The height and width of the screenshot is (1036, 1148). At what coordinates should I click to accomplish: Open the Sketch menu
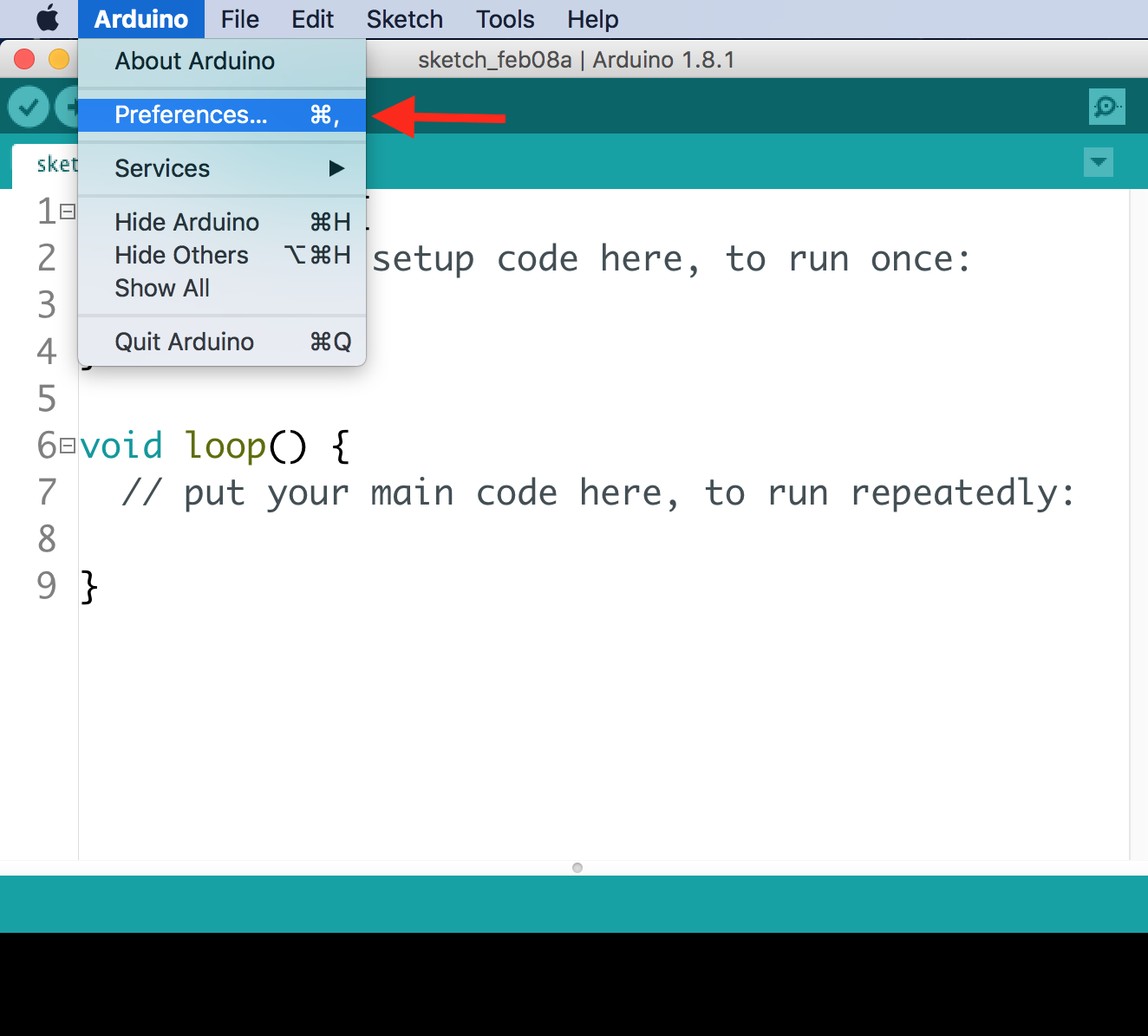(x=405, y=19)
